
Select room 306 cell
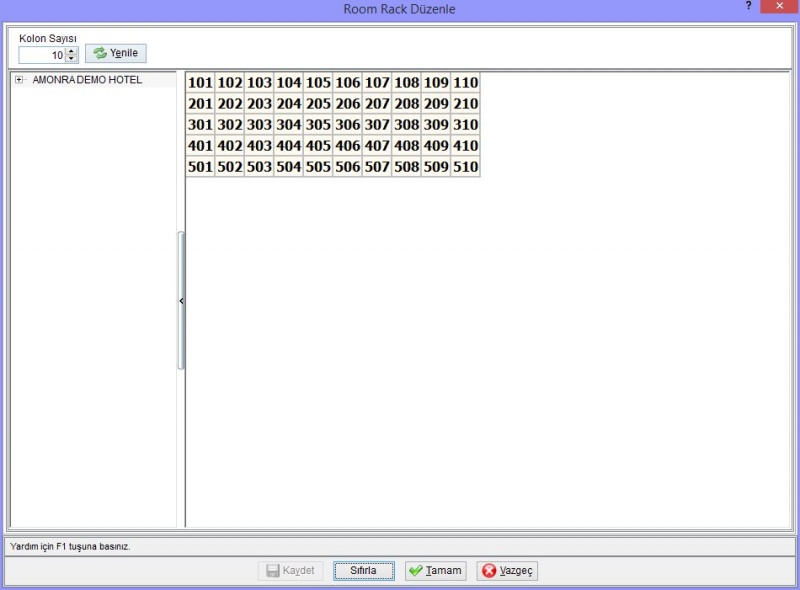(347, 125)
